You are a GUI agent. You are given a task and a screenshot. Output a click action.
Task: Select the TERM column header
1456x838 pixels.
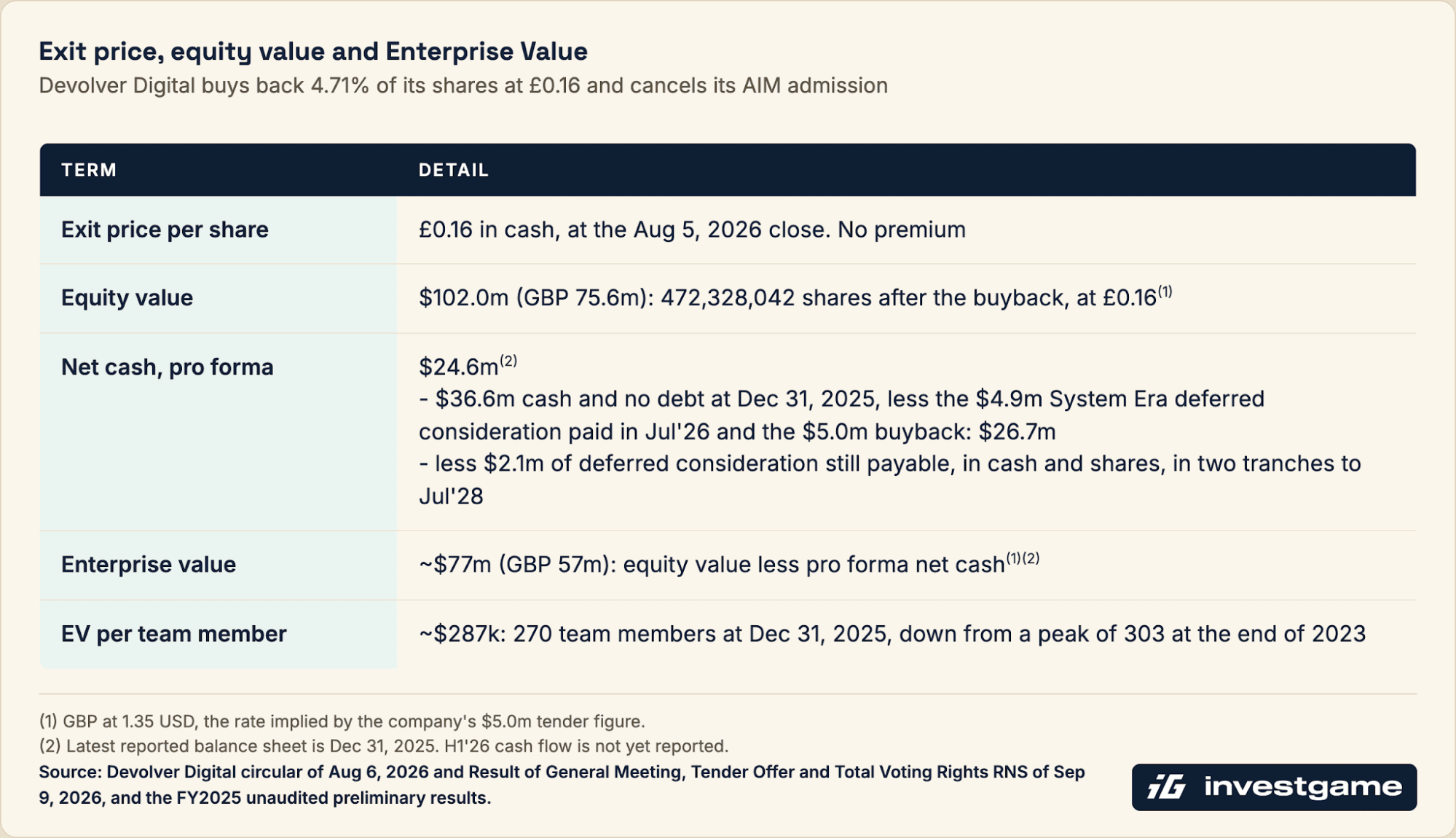pos(89,170)
